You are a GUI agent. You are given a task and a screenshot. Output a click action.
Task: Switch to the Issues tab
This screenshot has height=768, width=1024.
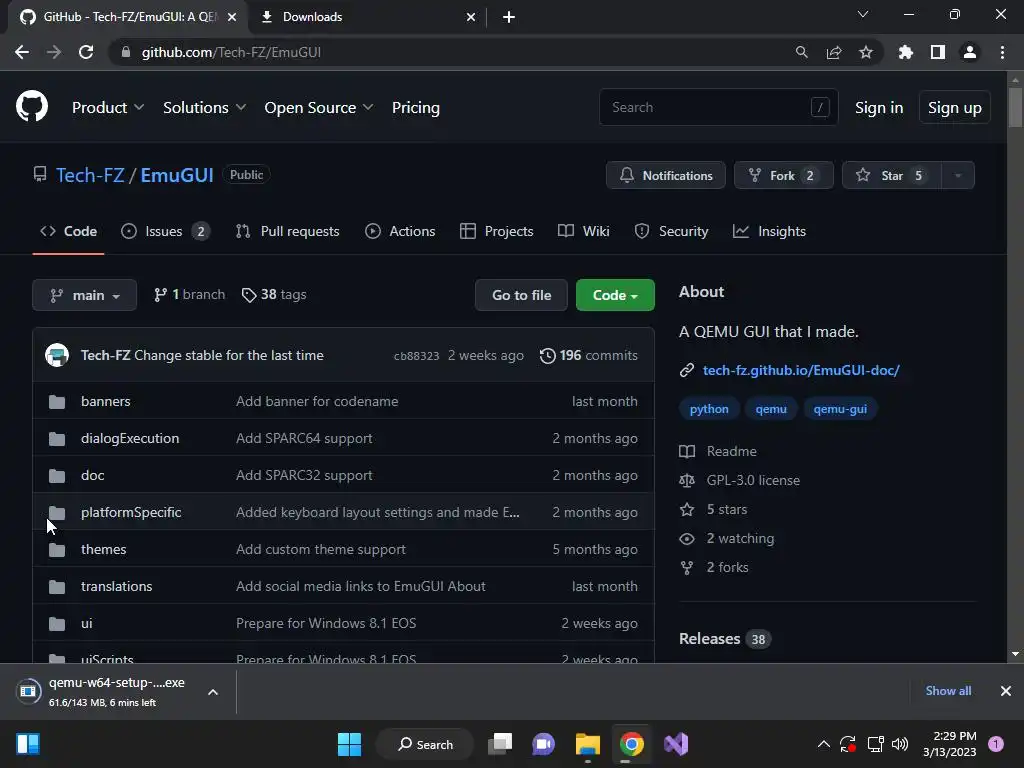pyautogui.click(x=166, y=231)
